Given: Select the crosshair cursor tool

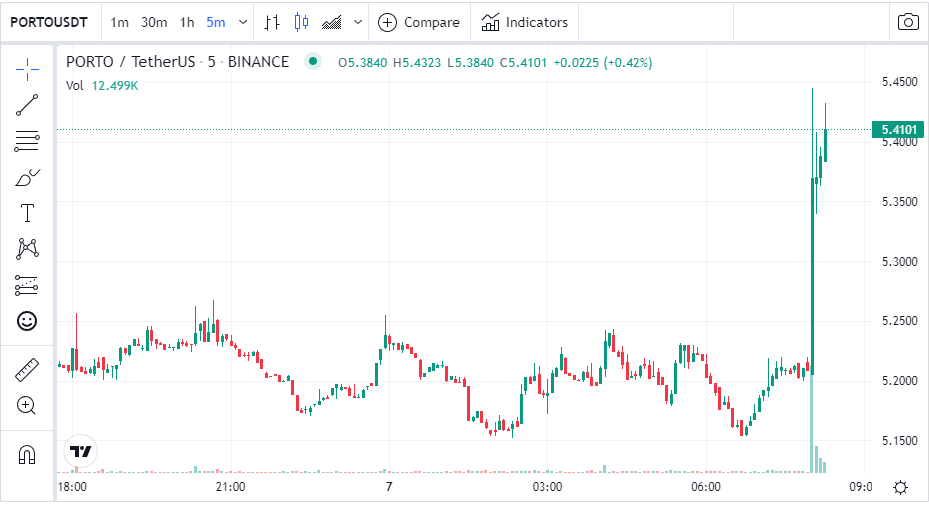Looking at the screenshot, I should [27, 69].
